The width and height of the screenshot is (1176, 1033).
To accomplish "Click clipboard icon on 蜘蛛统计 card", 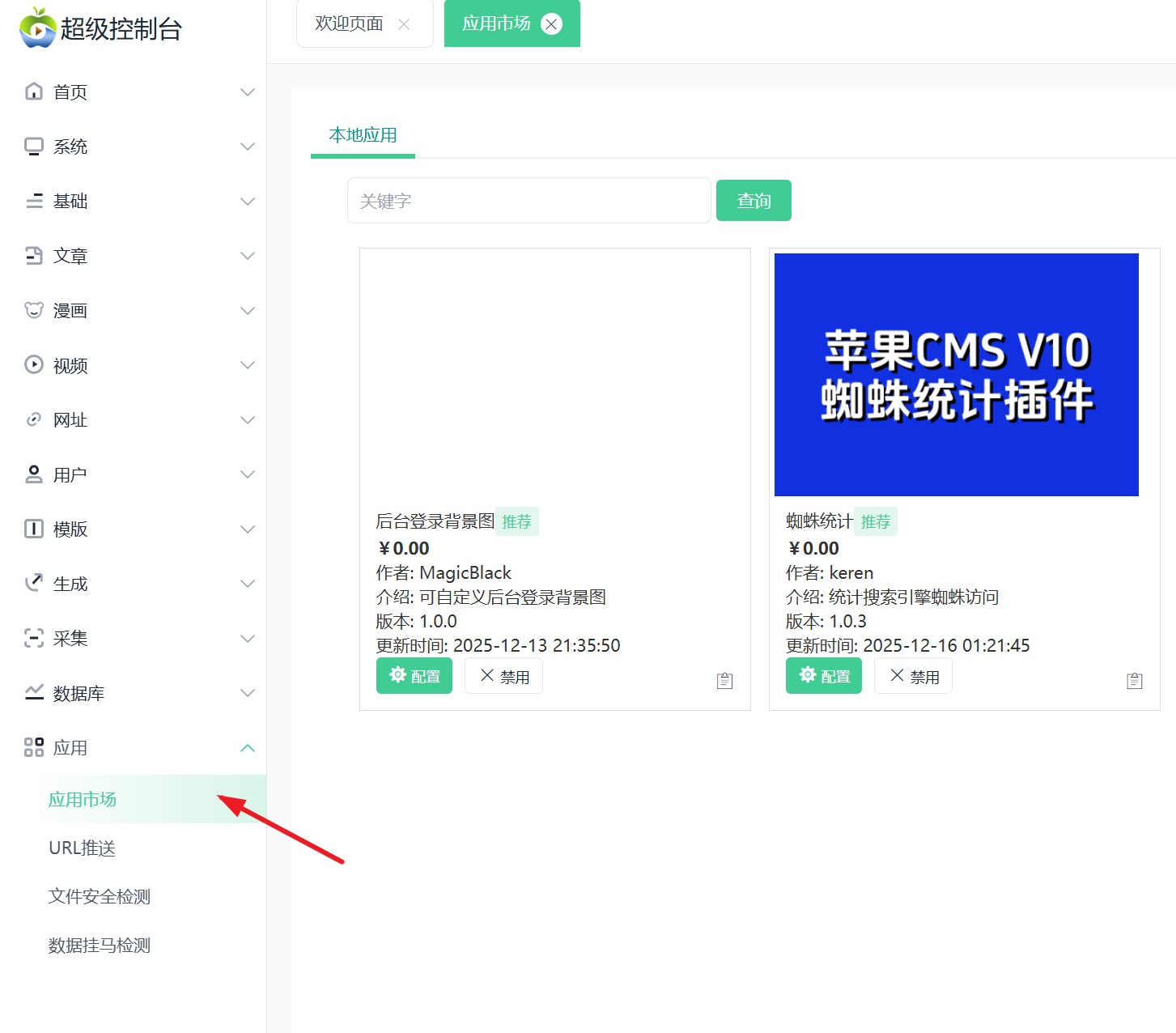I will (1135, 681).
